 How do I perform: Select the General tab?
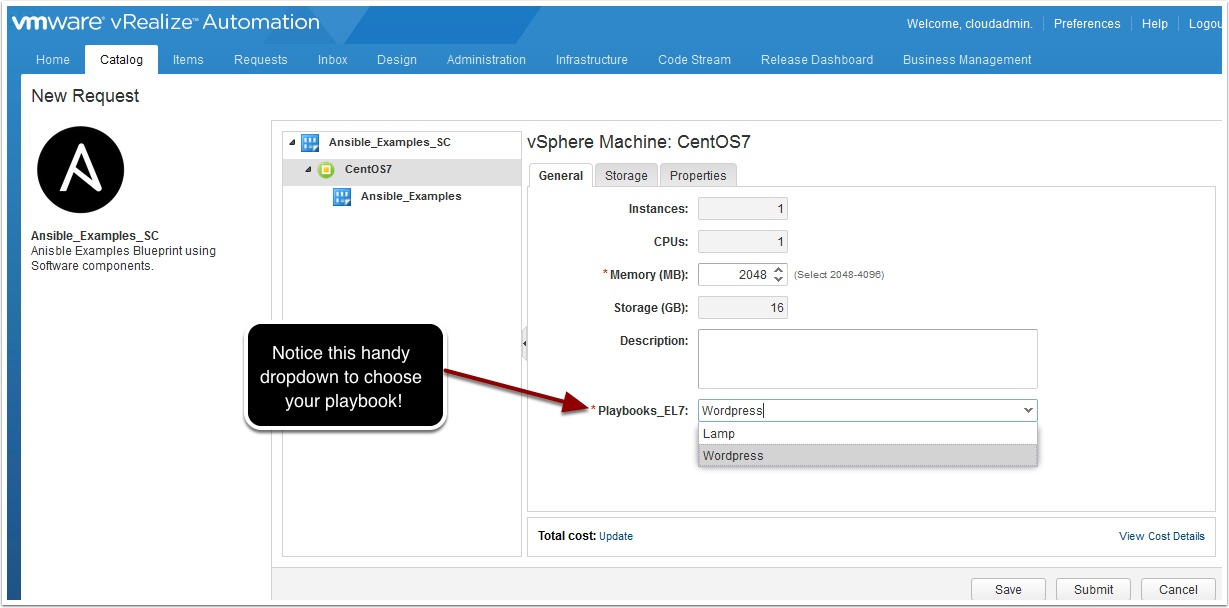[x=561, y=175]
